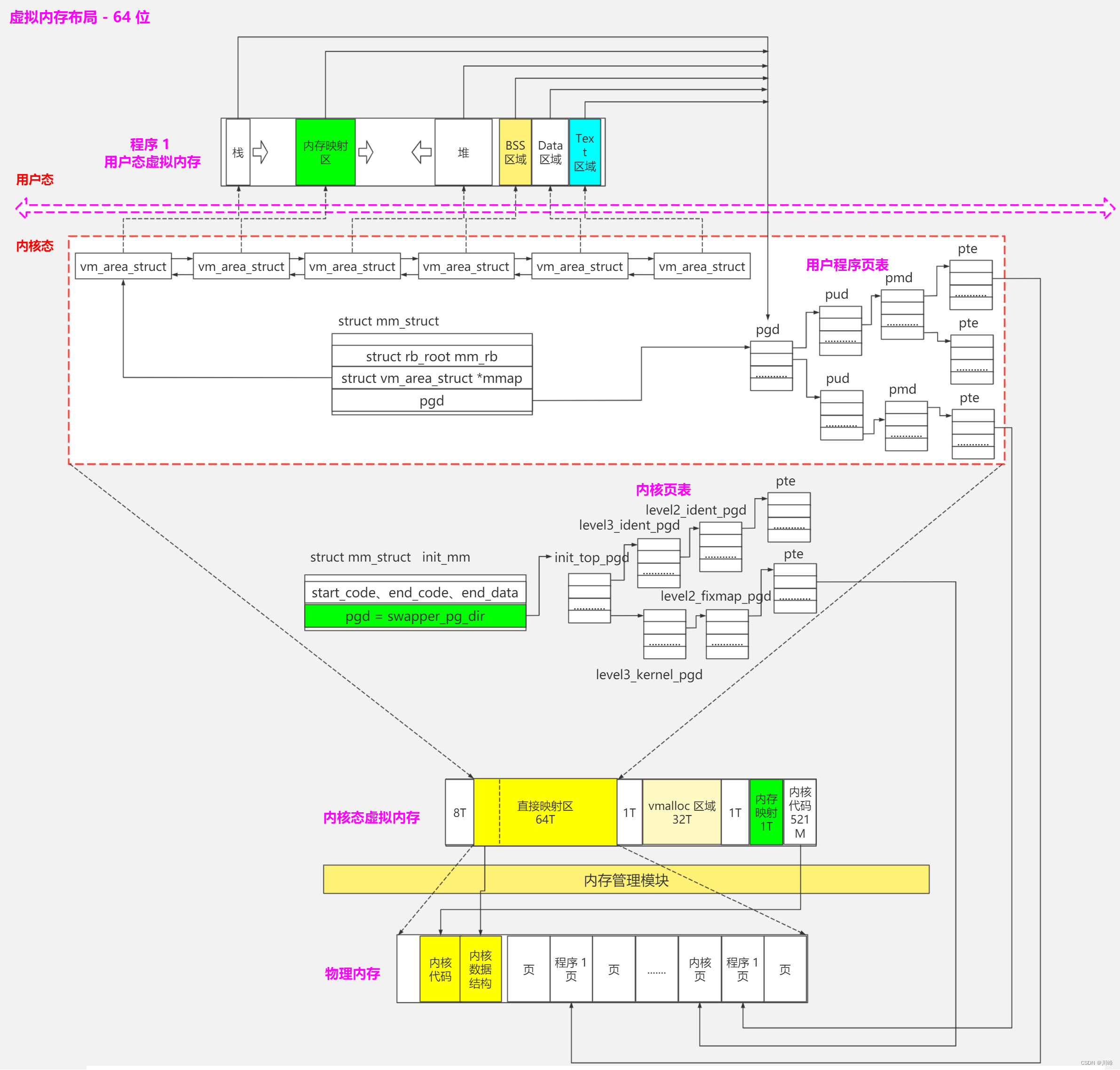Image resolution: width=1120 pixels, height=1070 pixels.
Task: Select the struct vm_area_struct *mmap row
Action: pos(431,378)
